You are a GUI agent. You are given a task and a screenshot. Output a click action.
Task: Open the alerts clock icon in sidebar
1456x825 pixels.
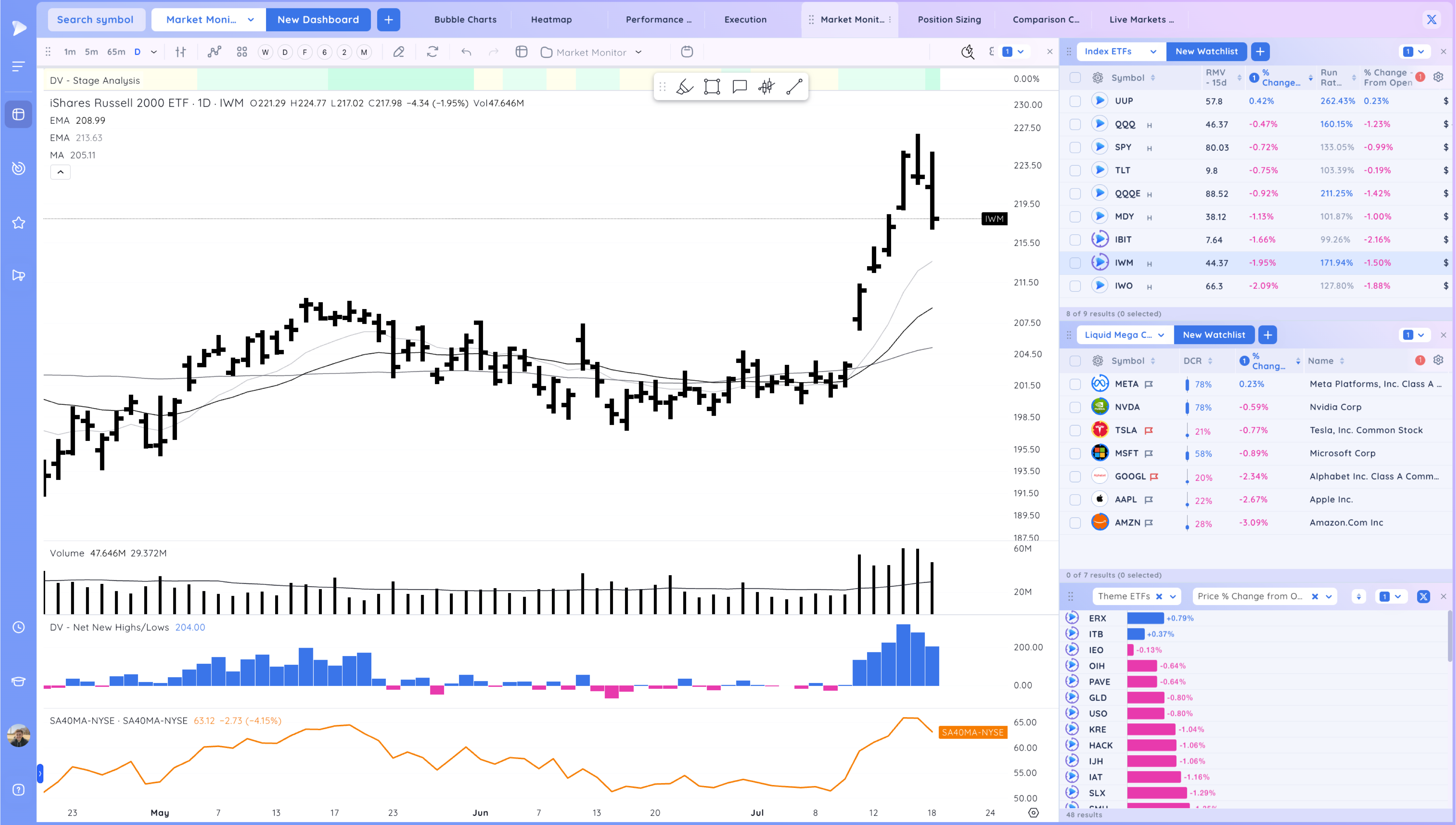(19, 627)
